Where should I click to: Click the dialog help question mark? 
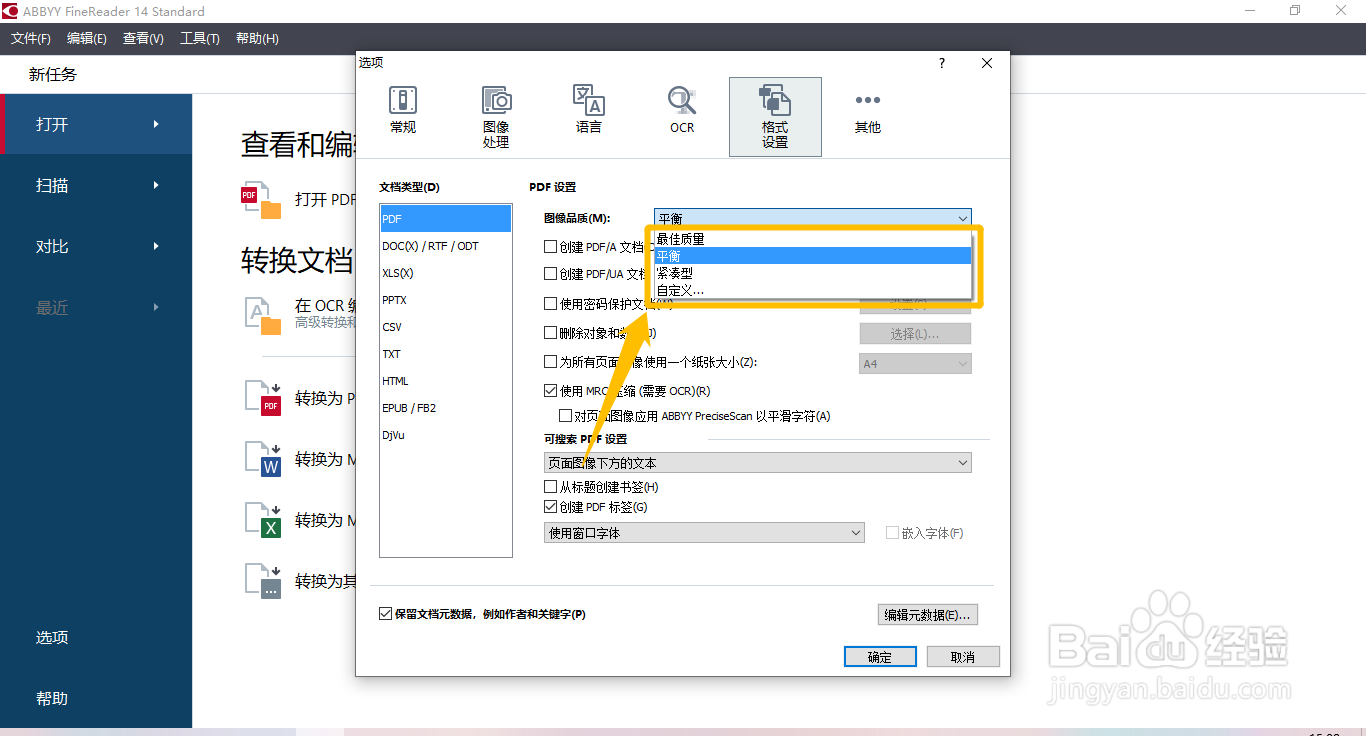pos(941,63)
